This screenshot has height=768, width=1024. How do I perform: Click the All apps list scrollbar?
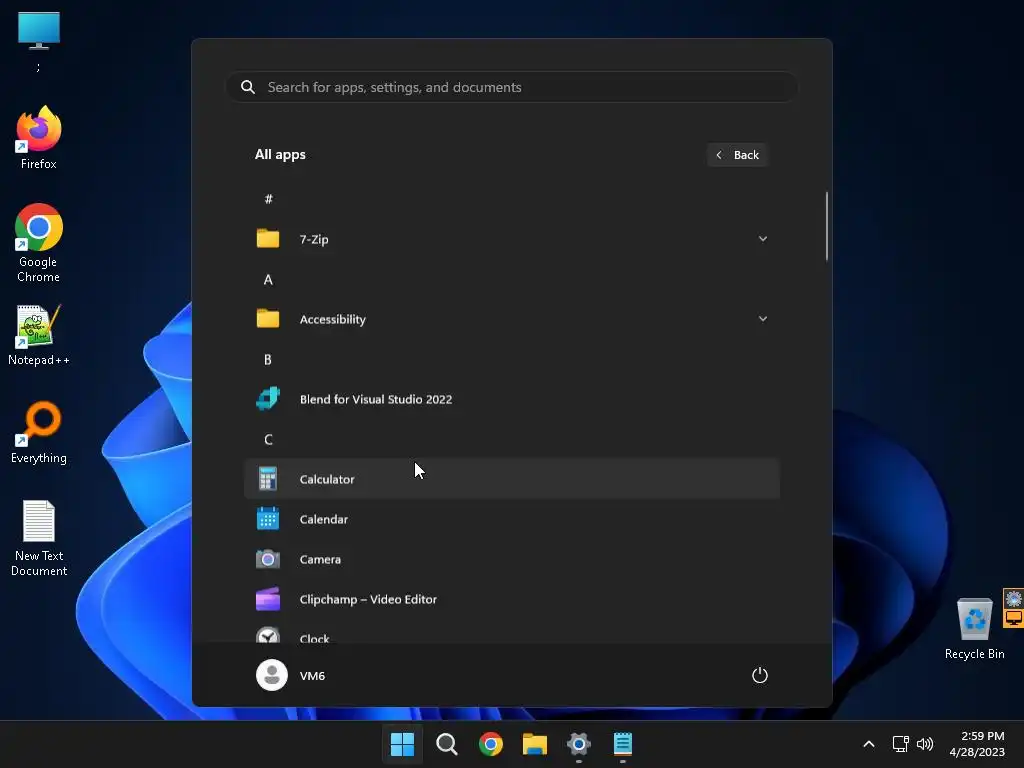point(827,226)
